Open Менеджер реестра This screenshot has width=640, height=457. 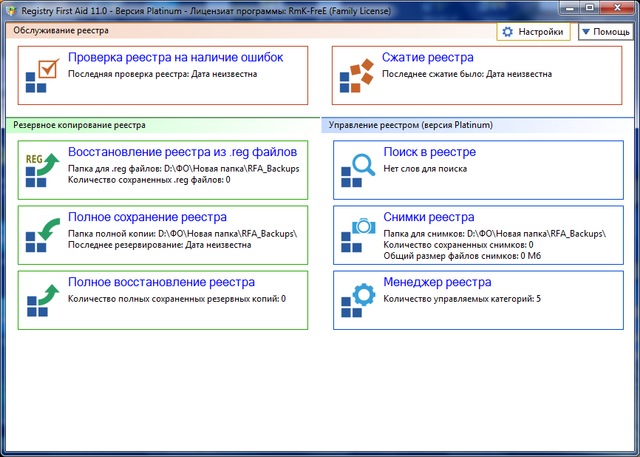tap(437, 283)
